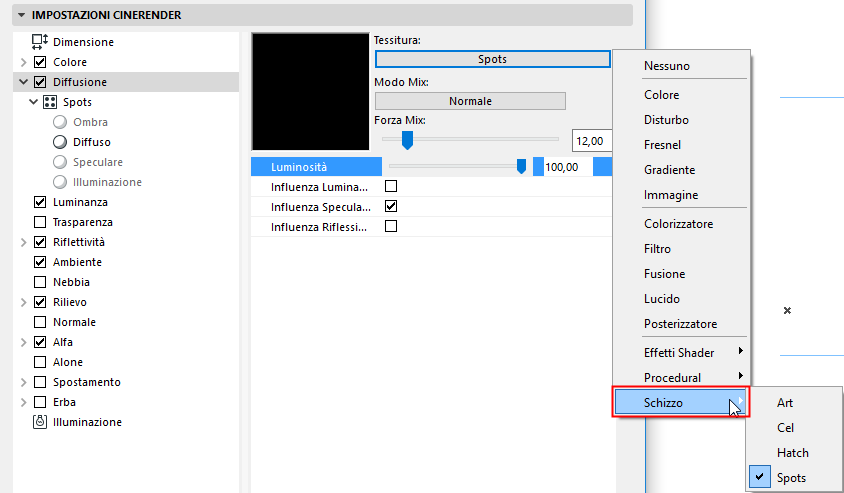Toggle the Rilievo channel checkbox
Image resolution: width=844 pixels, height=493 pixels.
point(40,302)
